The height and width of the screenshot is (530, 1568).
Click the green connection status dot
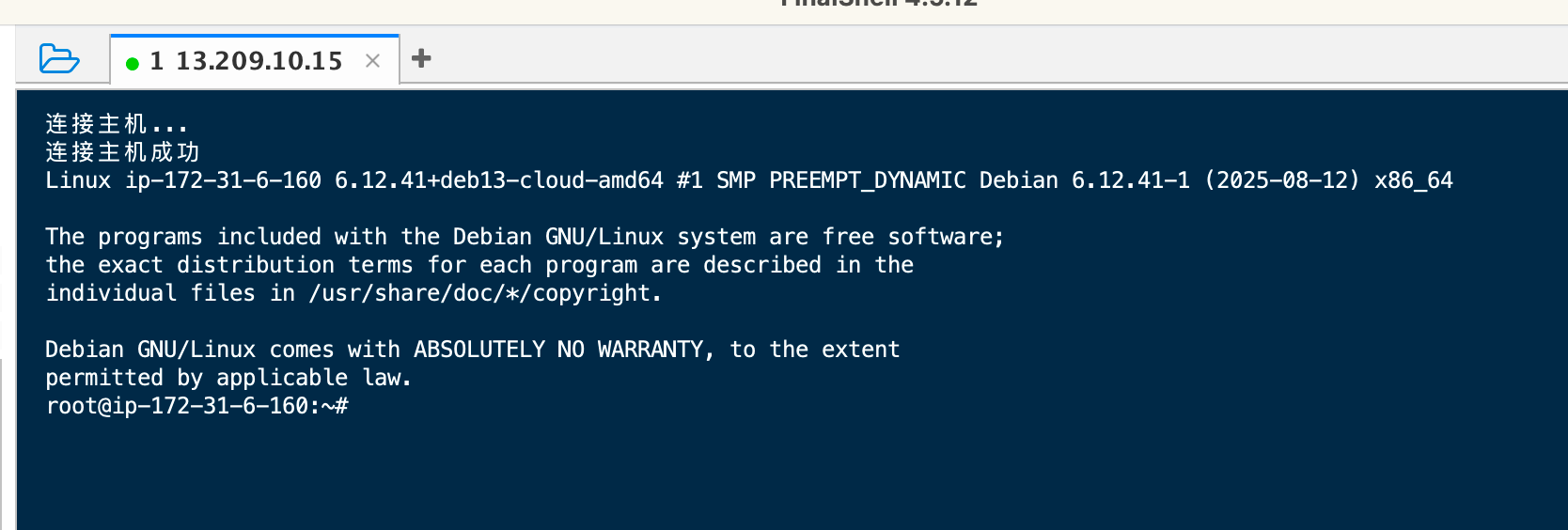pyautogui.click(x=133, y=64)
